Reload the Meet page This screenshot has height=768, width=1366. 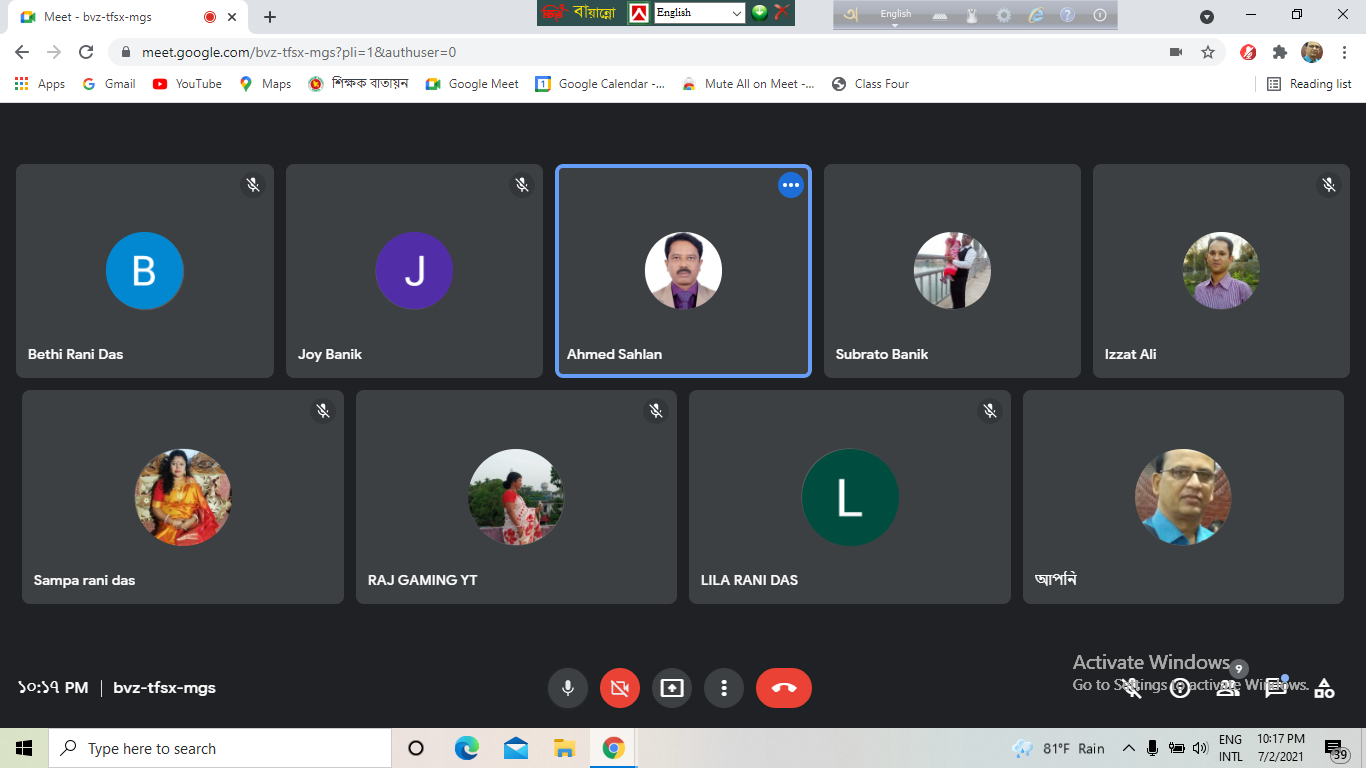[86, 52]
